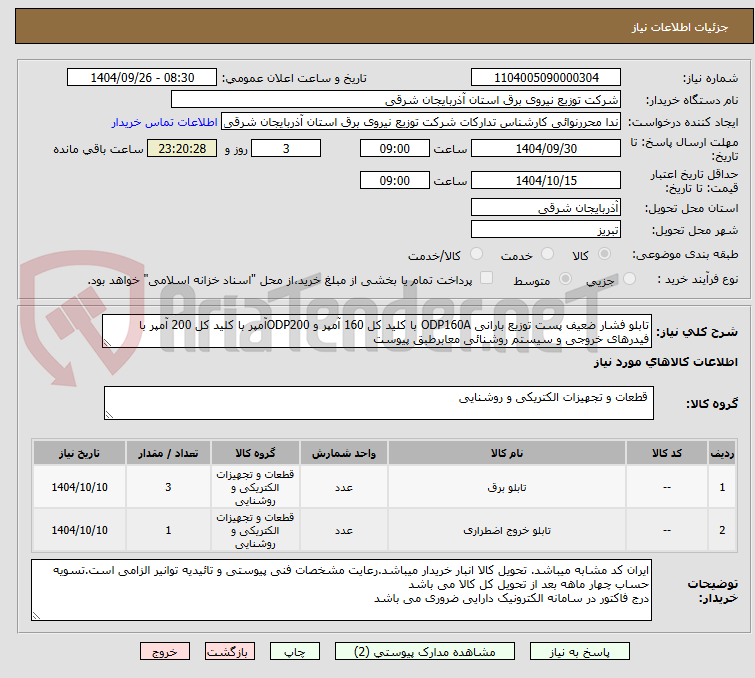Click the اطلاعات کالاهای مورد نیاز heading
755x678 pixels.
665,362
